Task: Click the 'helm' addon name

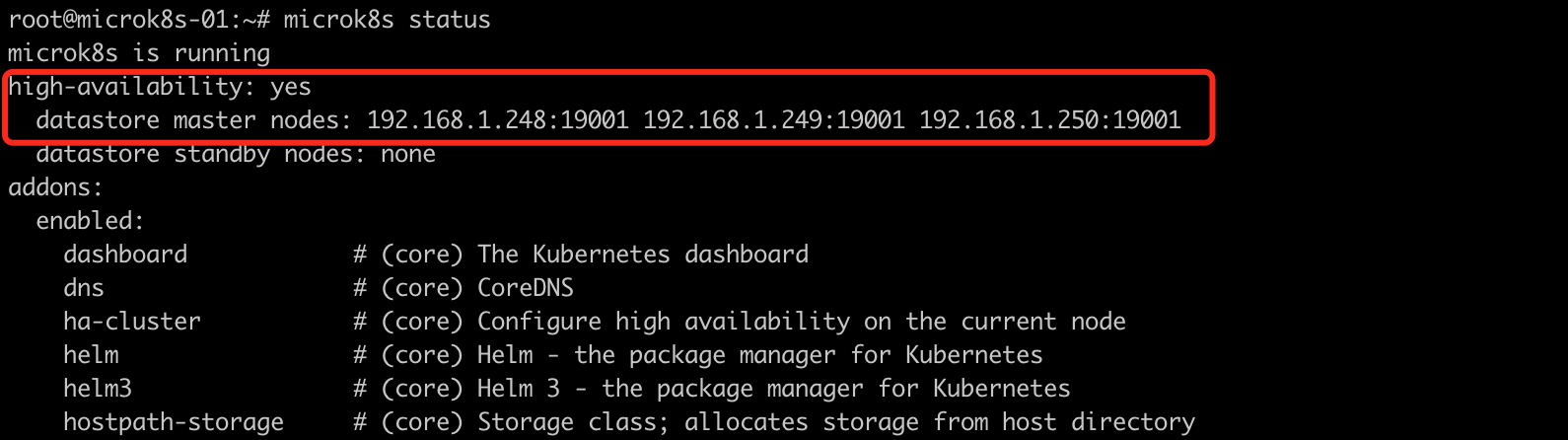Action: 91,355
